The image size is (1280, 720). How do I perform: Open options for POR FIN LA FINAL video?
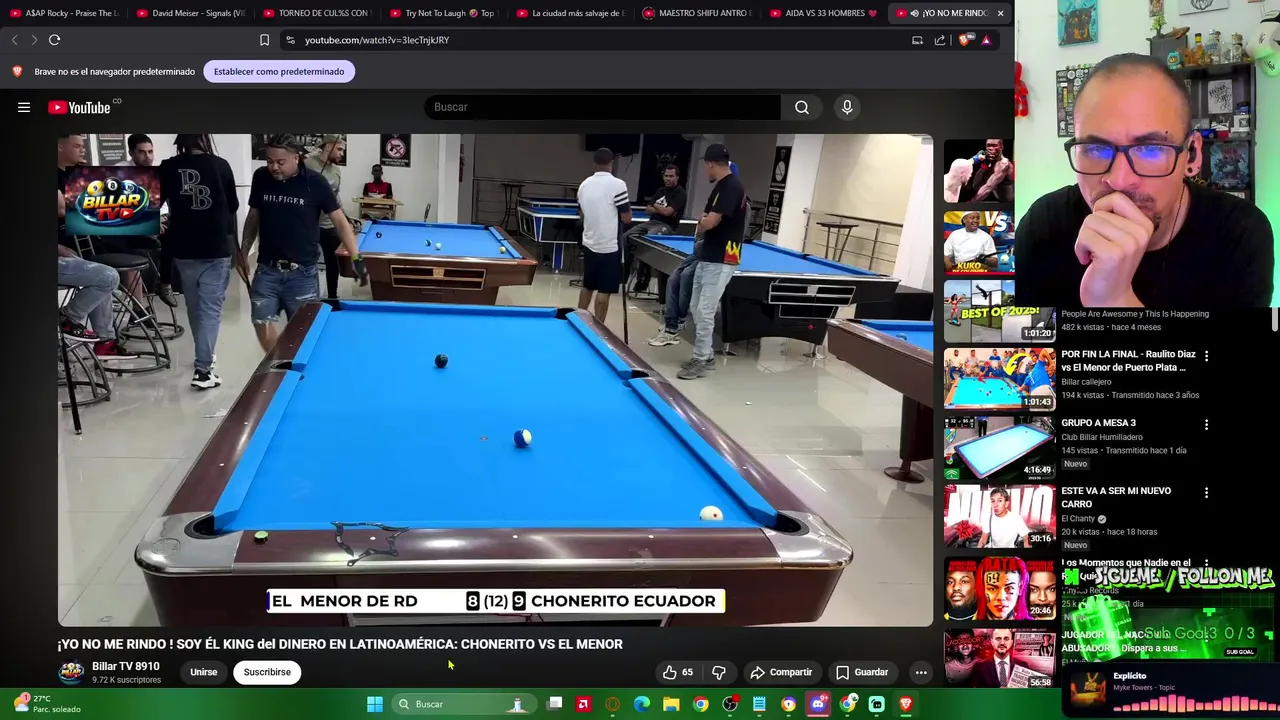[x=1206, y=356]
